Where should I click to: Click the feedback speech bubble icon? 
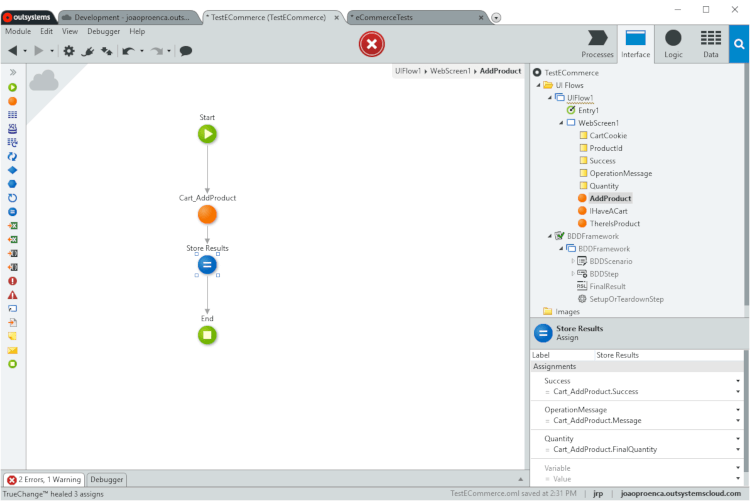click(186, 51)
